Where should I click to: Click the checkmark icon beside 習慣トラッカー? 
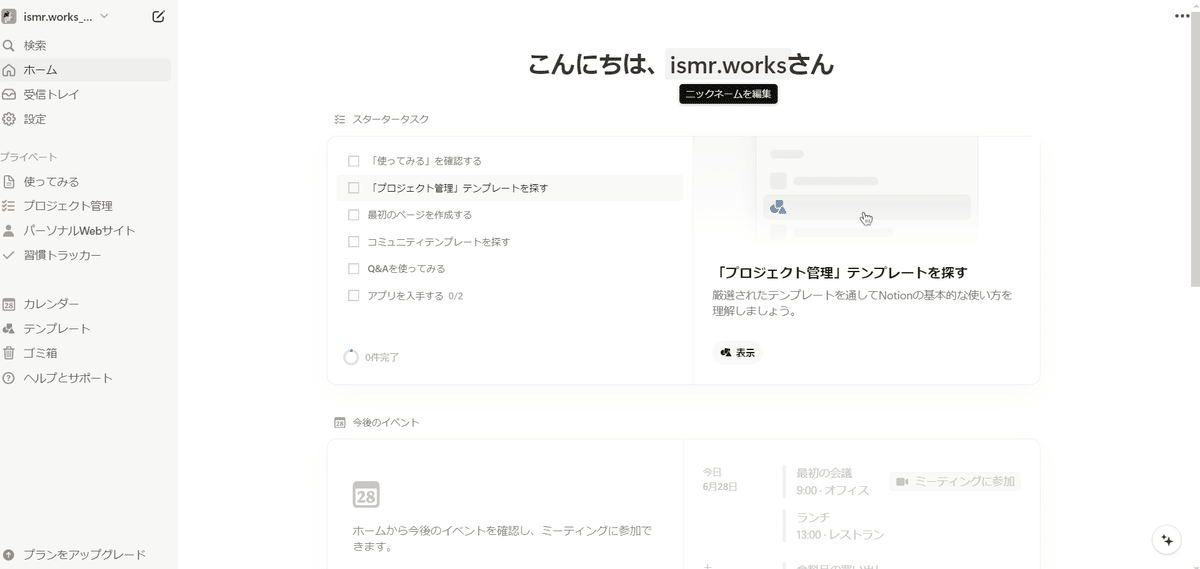click(9, 255)
